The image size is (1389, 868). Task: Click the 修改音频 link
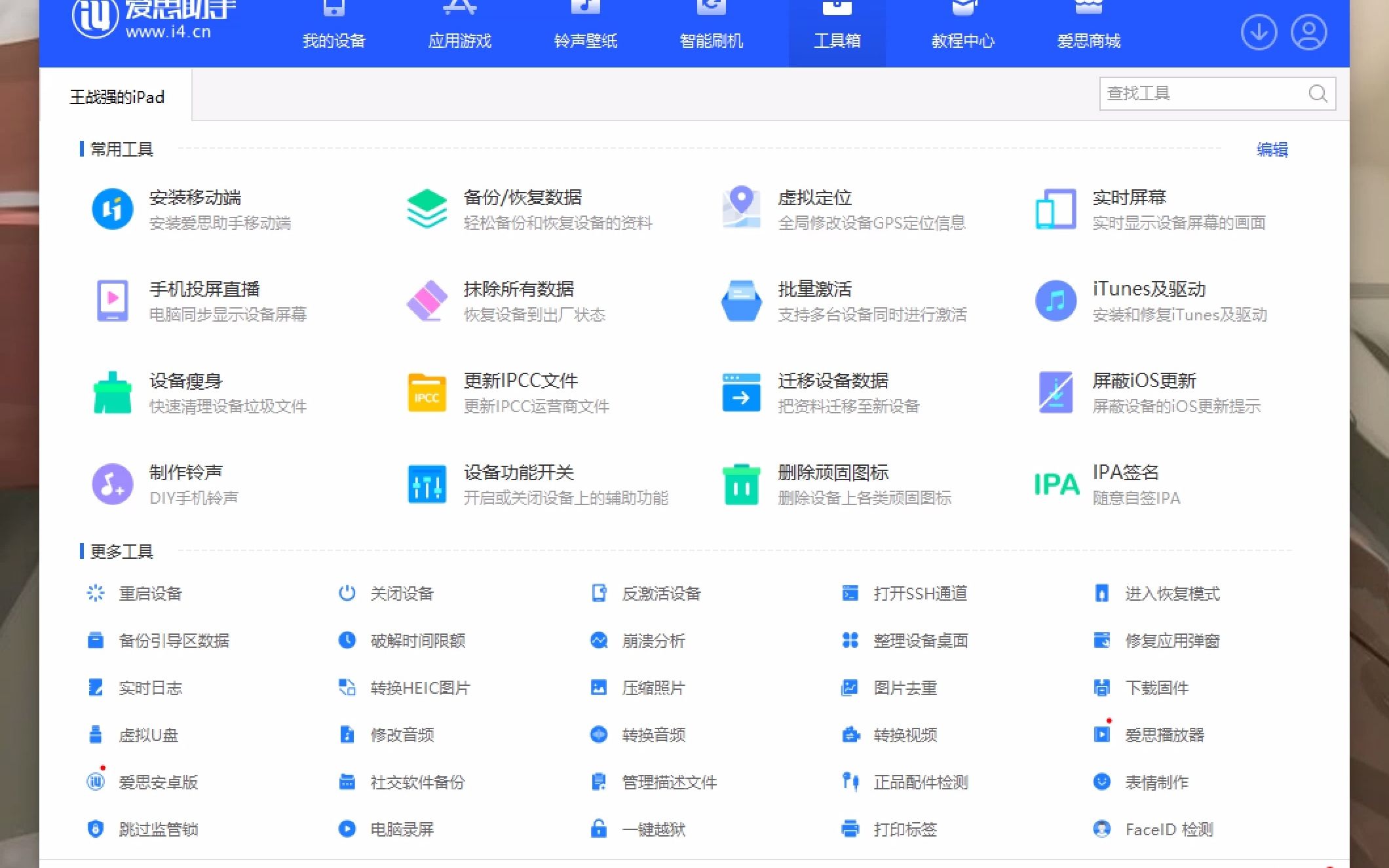click(402, 734)
